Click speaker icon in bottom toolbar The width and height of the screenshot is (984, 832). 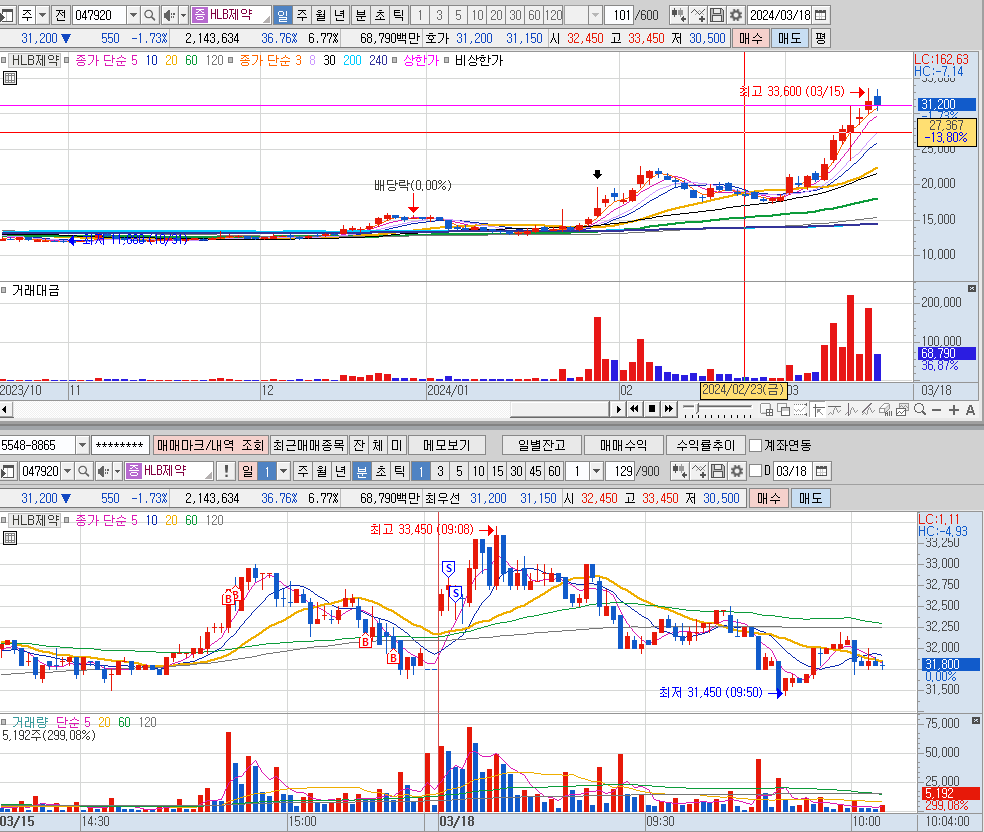(103, 471)
